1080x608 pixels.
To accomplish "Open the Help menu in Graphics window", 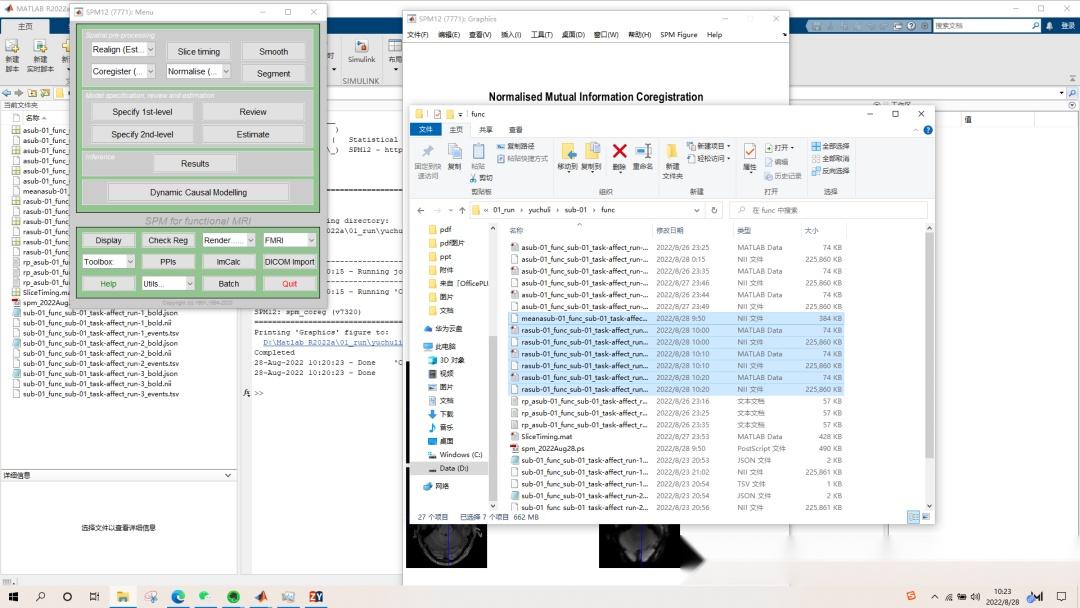I will point(714,34).
